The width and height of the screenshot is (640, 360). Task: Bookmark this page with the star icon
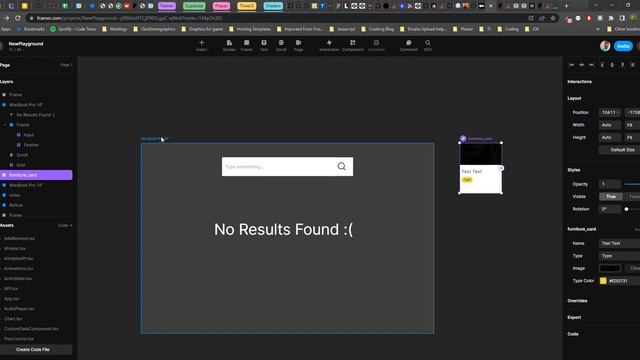tap(553, 18)
